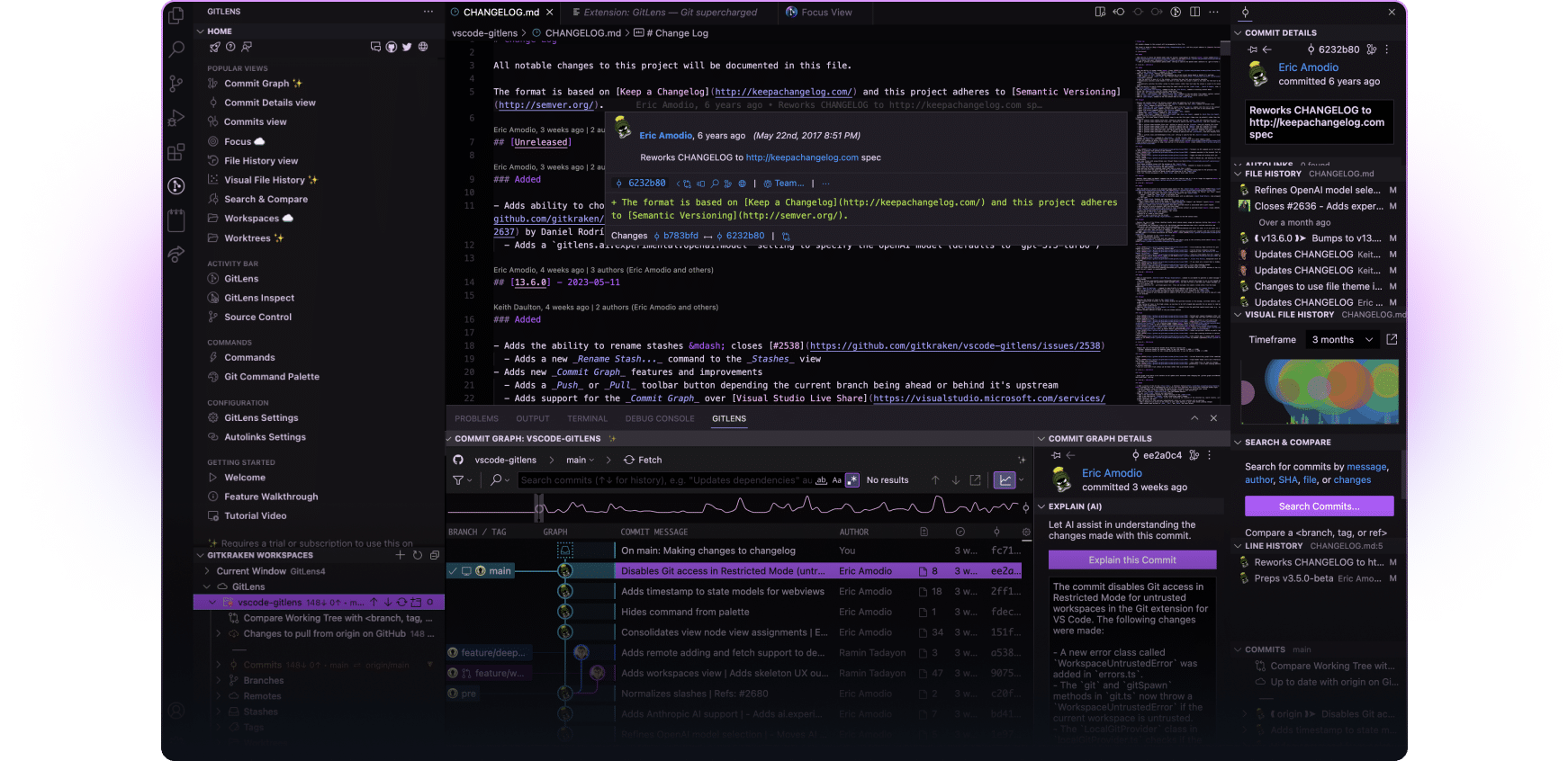
Task: Refresh the GitKraken Workspaces view
Action: pos(418,555)
